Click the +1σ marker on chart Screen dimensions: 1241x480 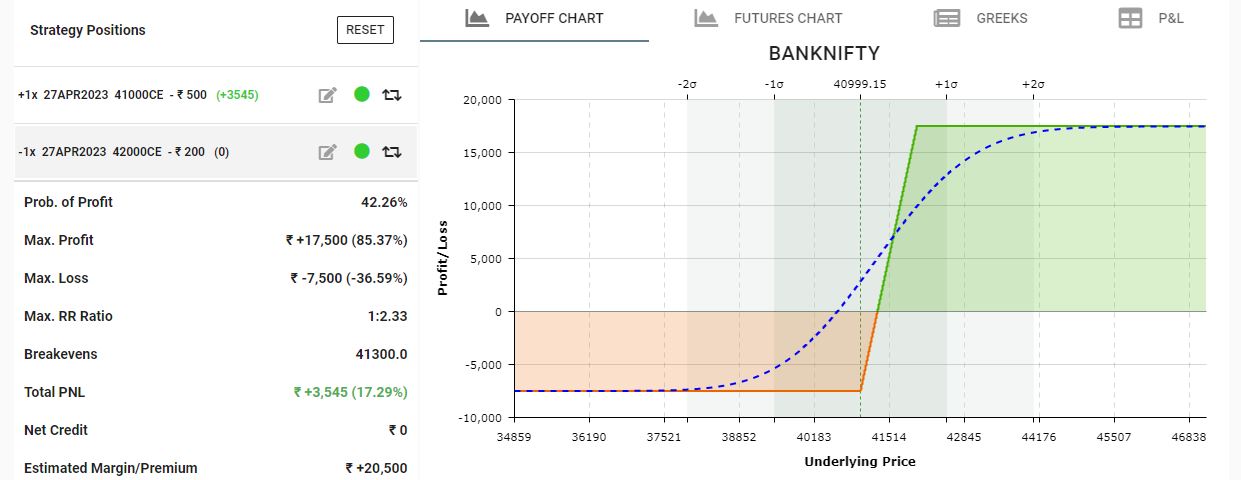(947, 85)
